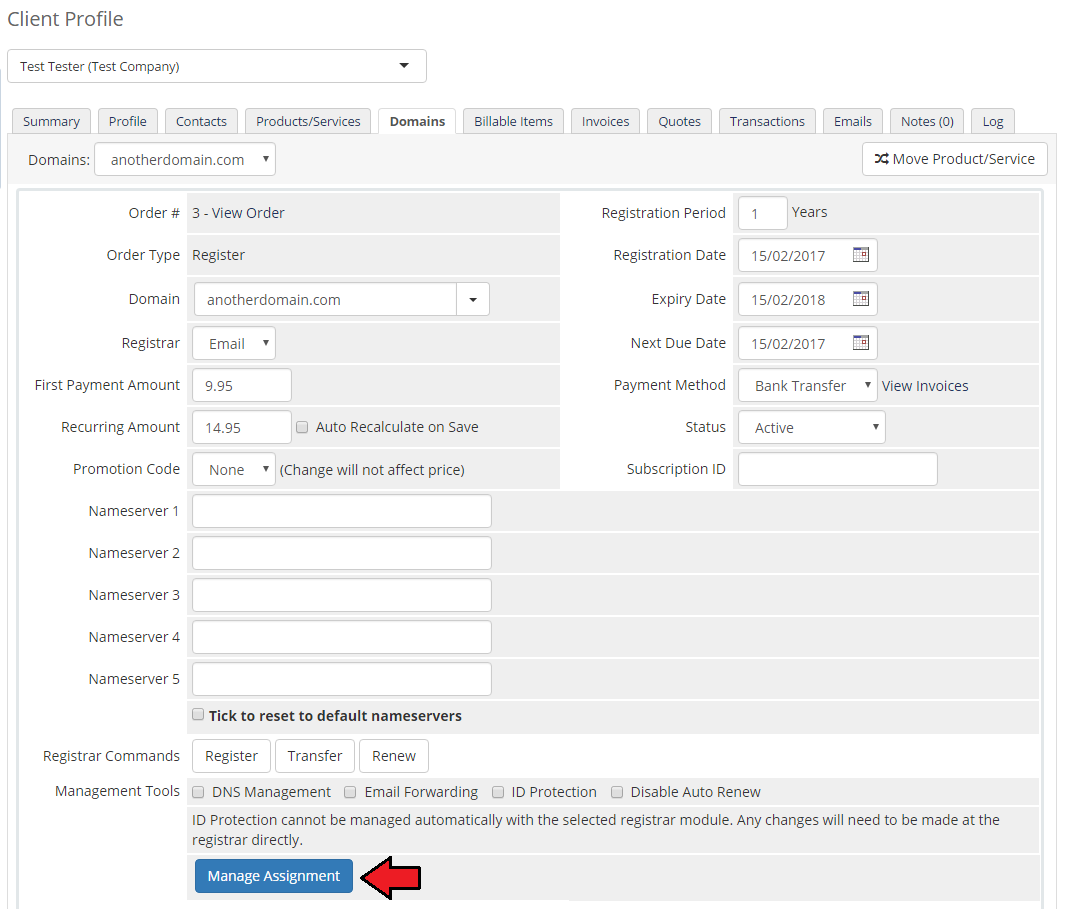1068x909 pixels.
Task: Open Status Active dropdown
Action: coord(812,428)
